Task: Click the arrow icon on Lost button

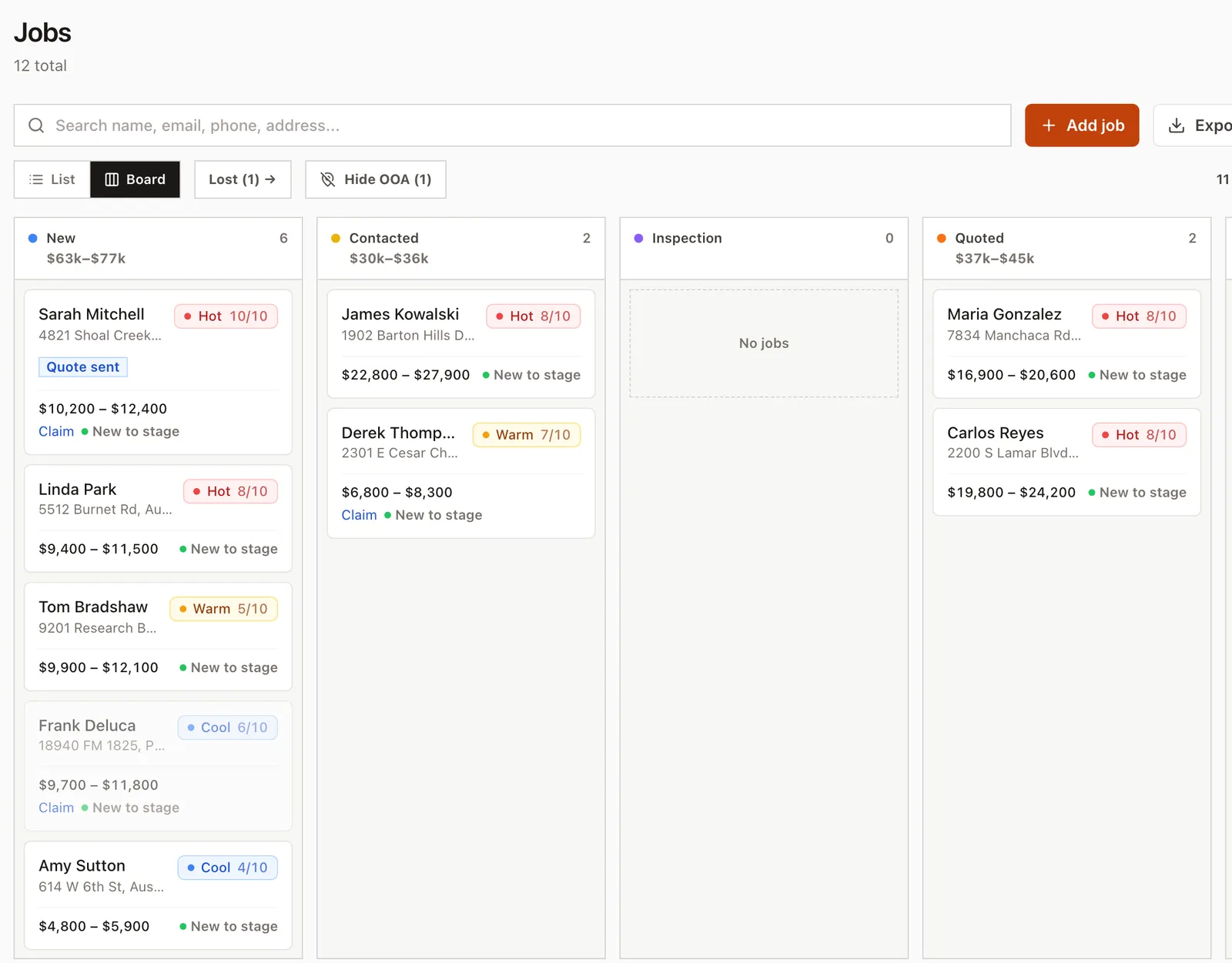Action: pos(270,179)
